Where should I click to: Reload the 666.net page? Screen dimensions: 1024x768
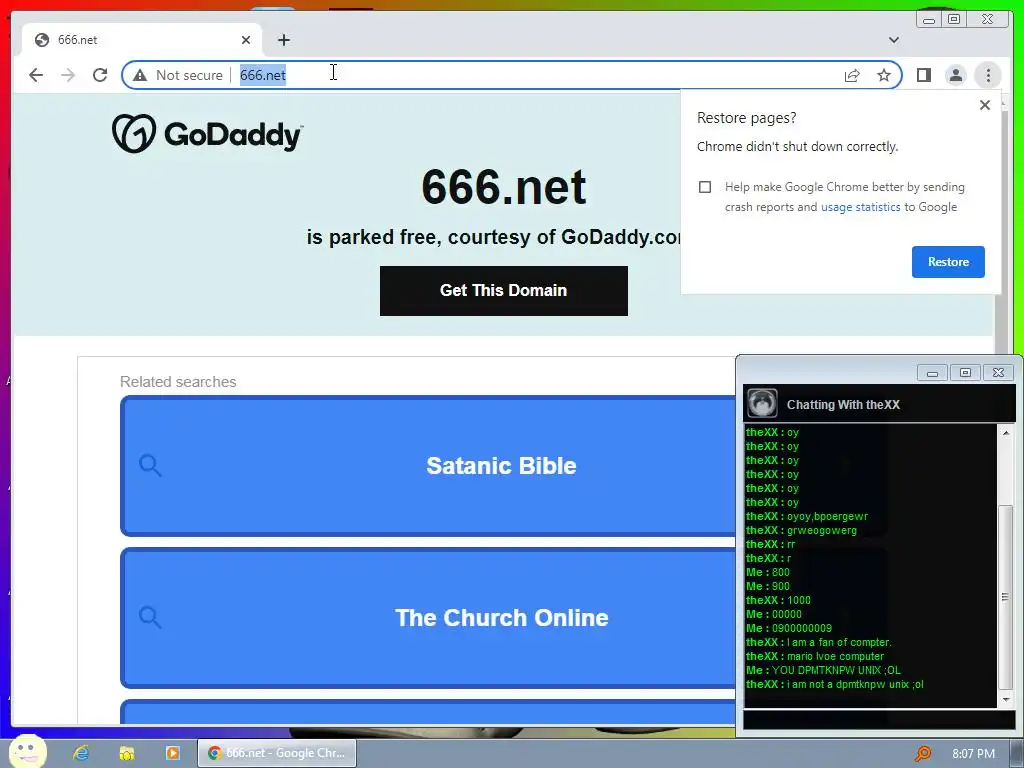click(100, 75)
